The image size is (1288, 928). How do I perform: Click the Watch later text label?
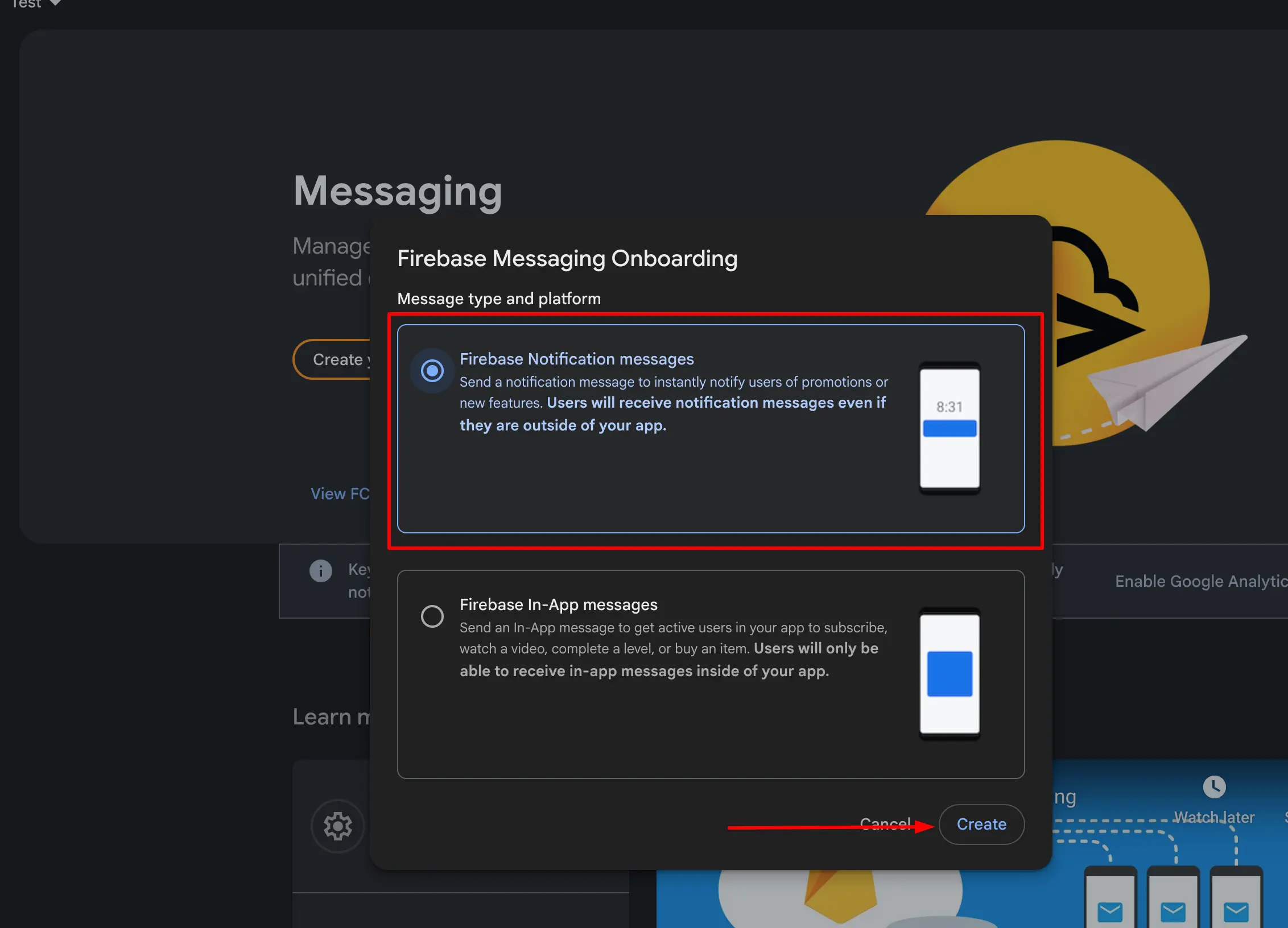(x=1213, y=817)
